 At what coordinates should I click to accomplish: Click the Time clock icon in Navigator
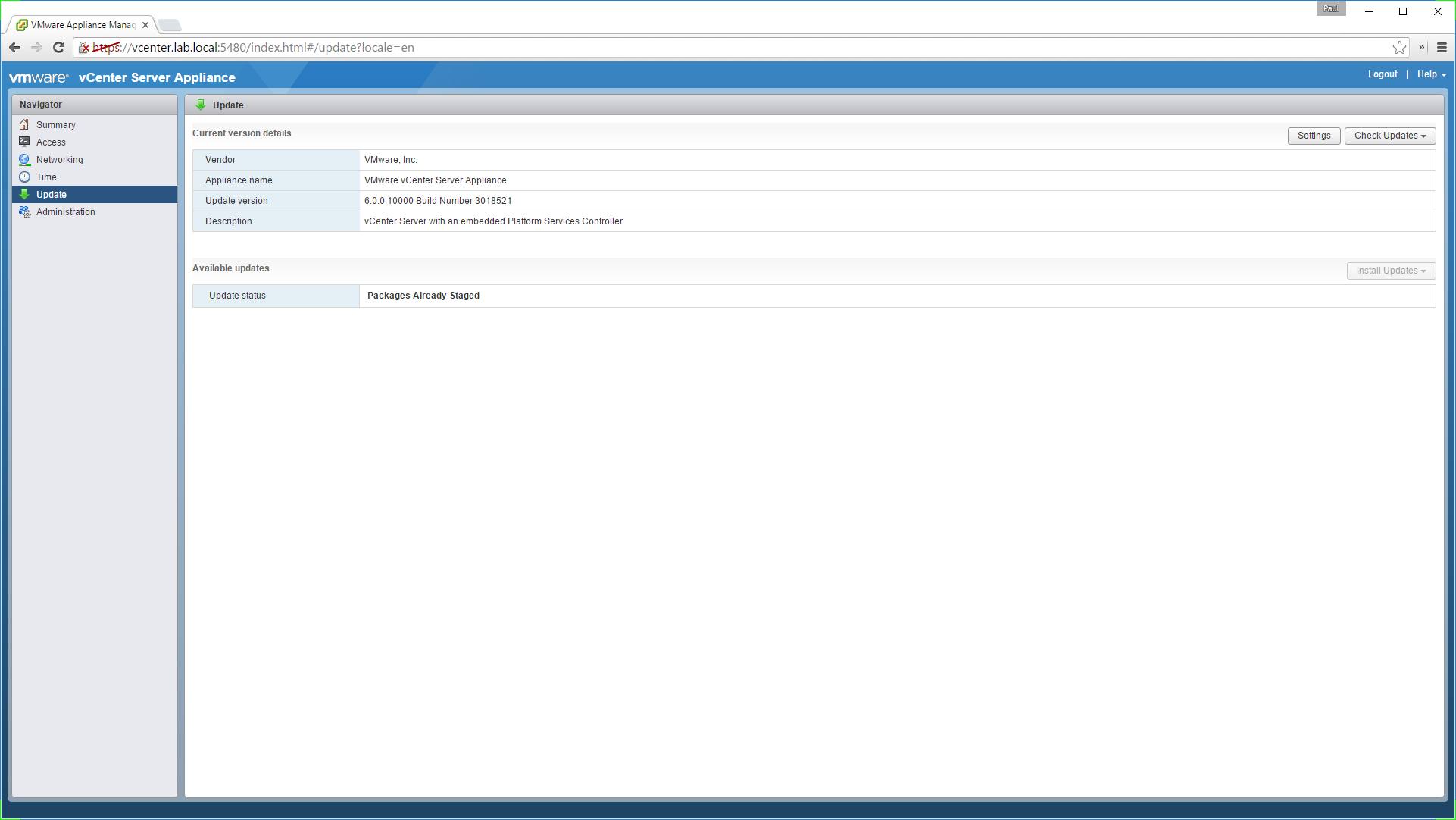click(24, 177)
